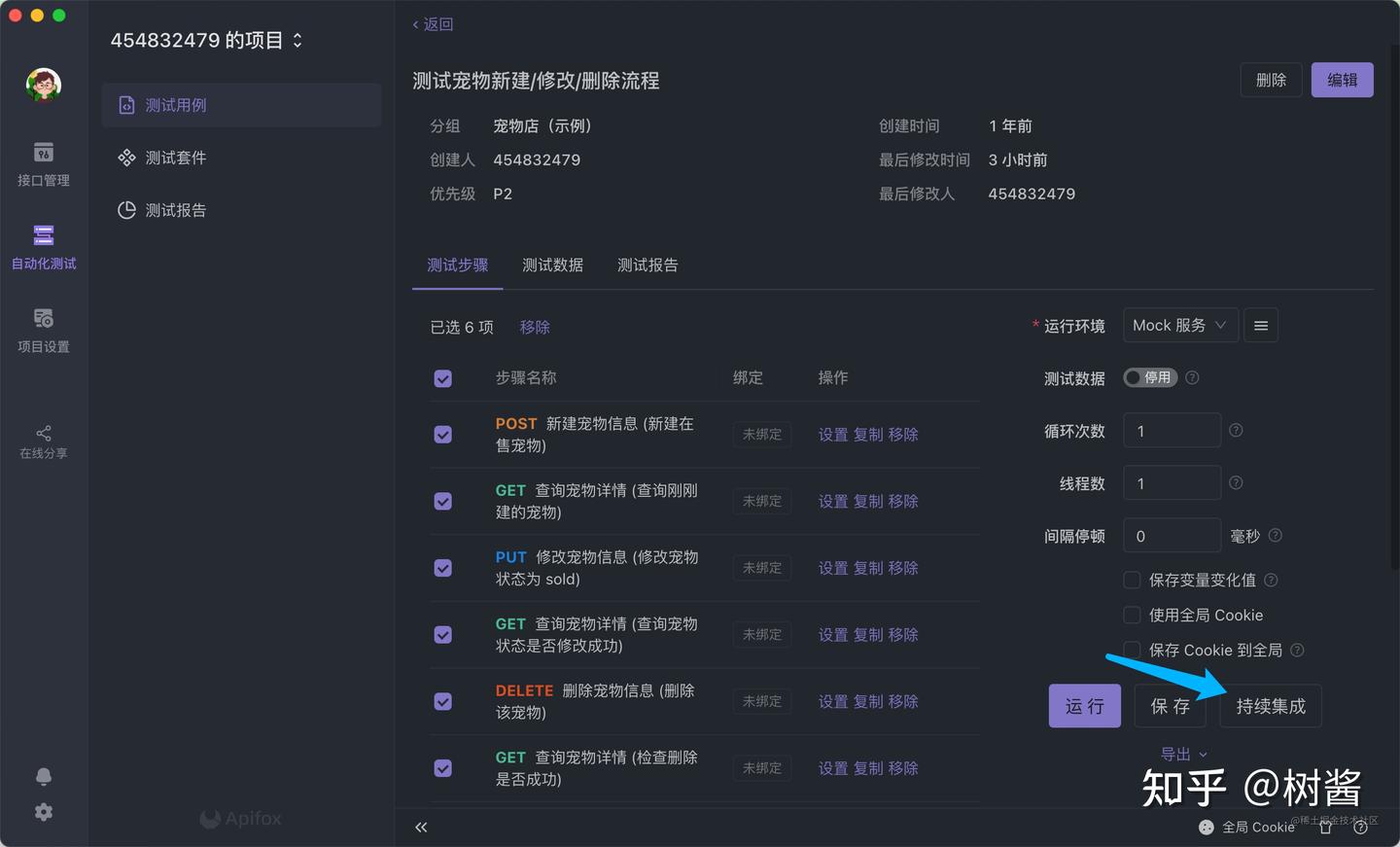The height and width of the screenshot is (847, 1400).
Task: Open settings gear icon in sidebar
Action: tap(44, 812)
